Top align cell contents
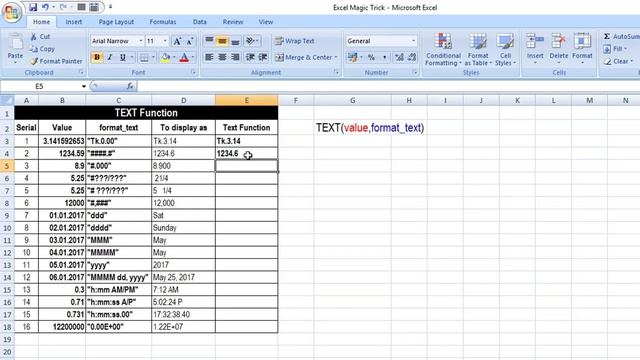The image size is (640, 360). (209, 41)
